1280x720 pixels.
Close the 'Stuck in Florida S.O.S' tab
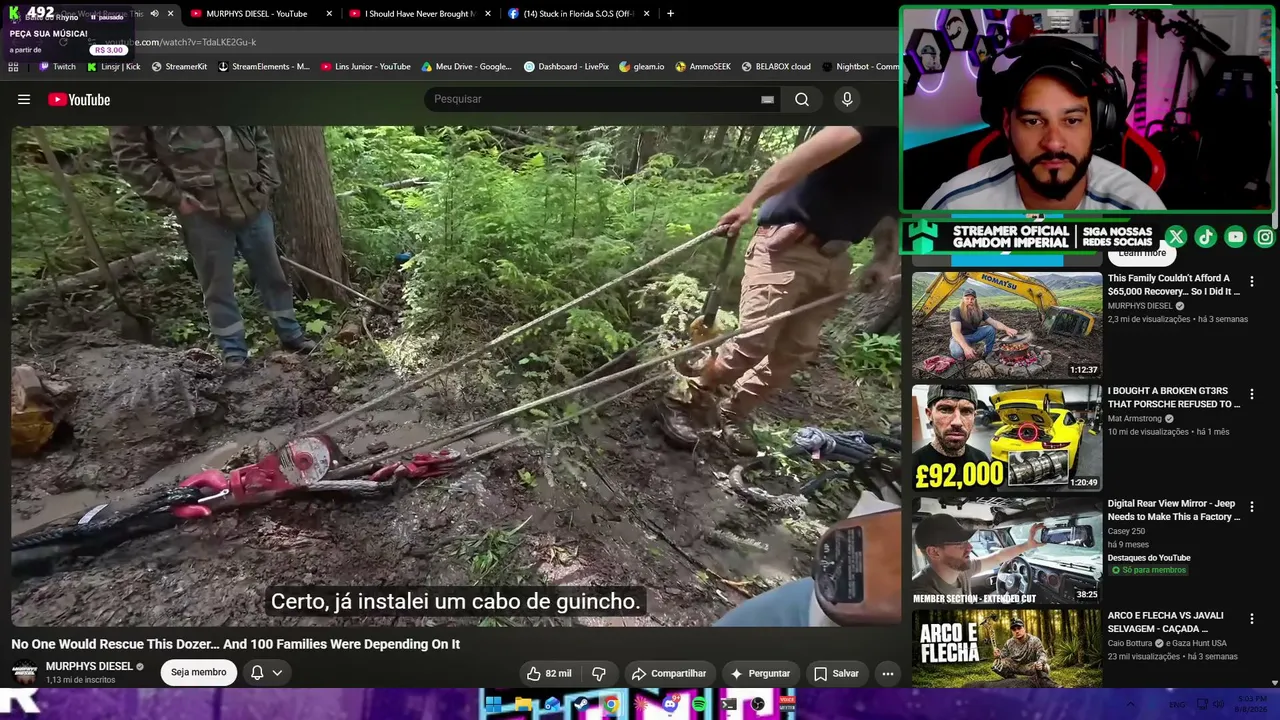click(x=646, y=14)
